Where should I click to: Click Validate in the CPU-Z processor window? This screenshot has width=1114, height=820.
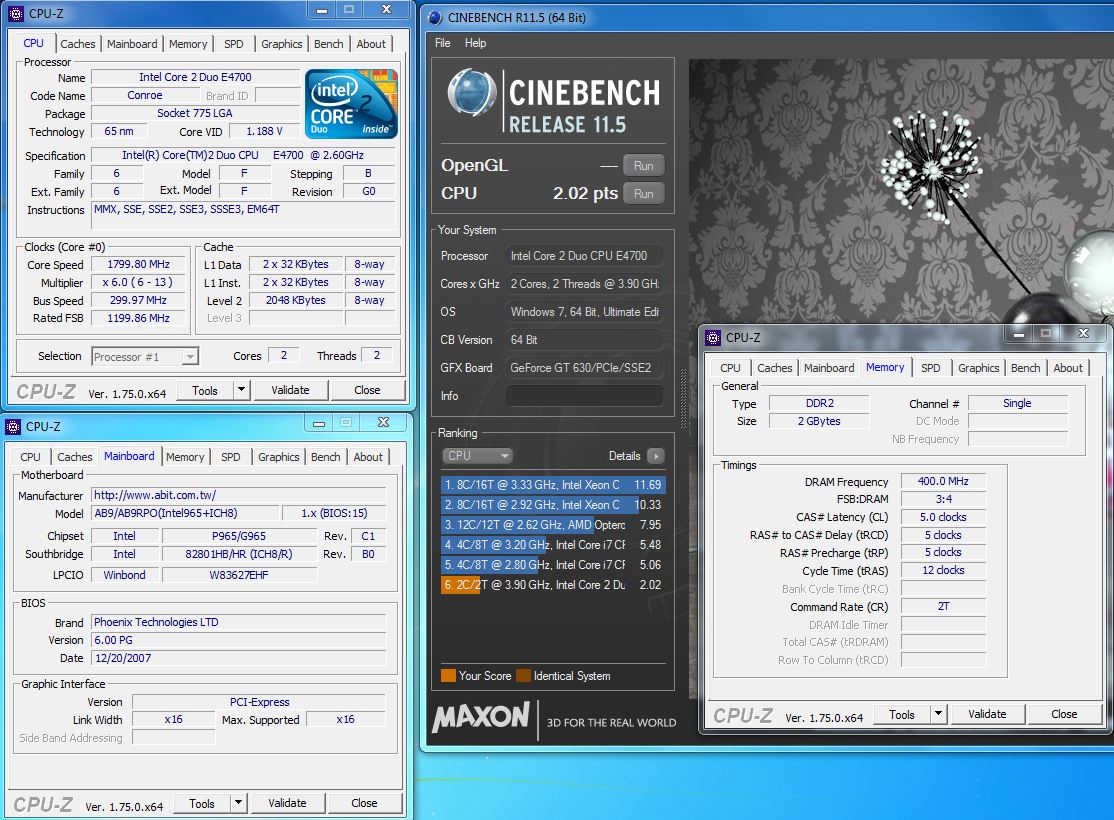[x=290, y=390]
